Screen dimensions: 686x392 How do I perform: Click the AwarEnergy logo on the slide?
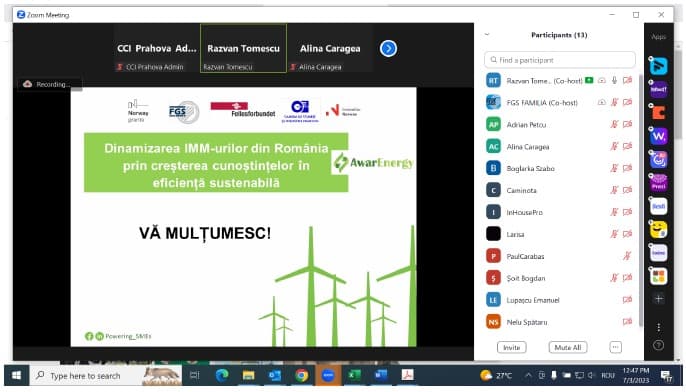pos(373,163)
